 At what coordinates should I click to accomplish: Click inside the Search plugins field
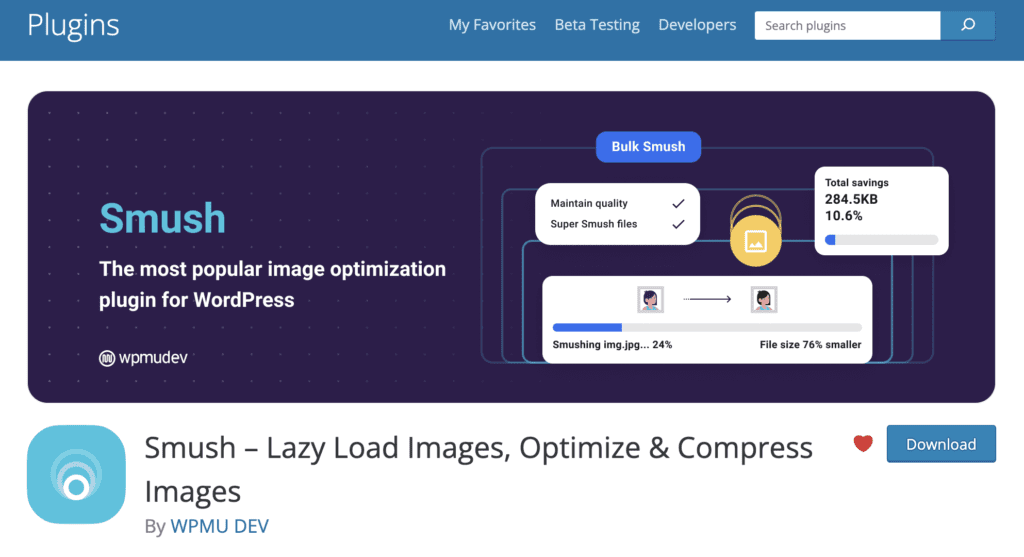847,25
